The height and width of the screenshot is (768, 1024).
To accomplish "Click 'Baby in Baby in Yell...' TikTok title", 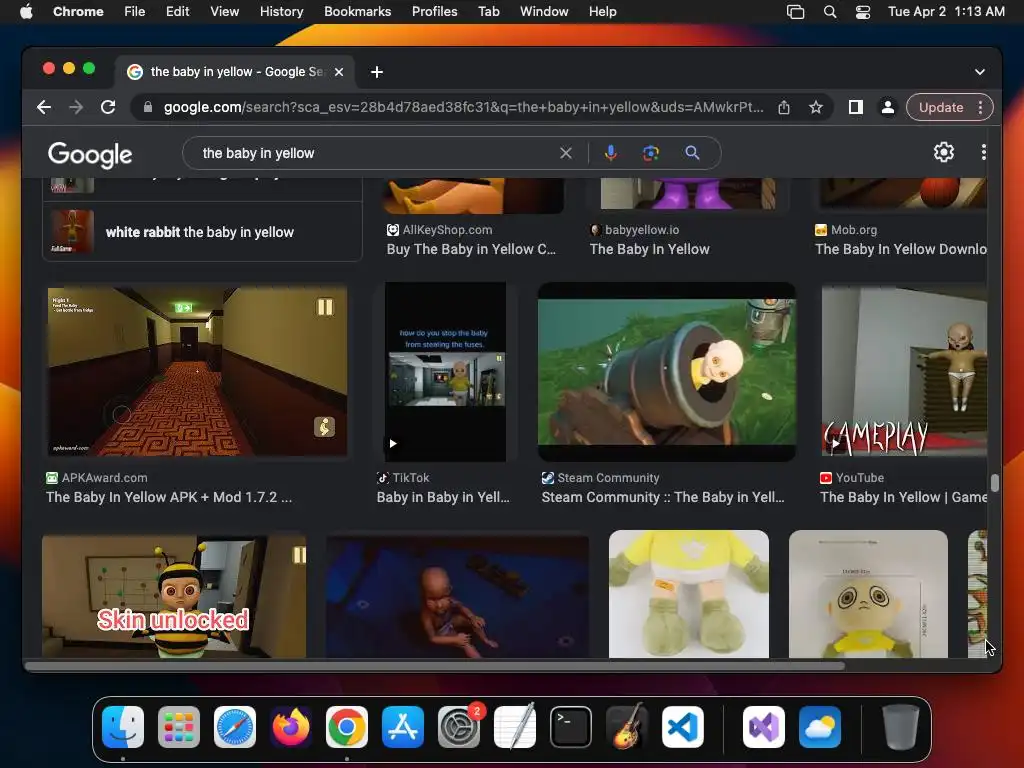I will [443, 497].
